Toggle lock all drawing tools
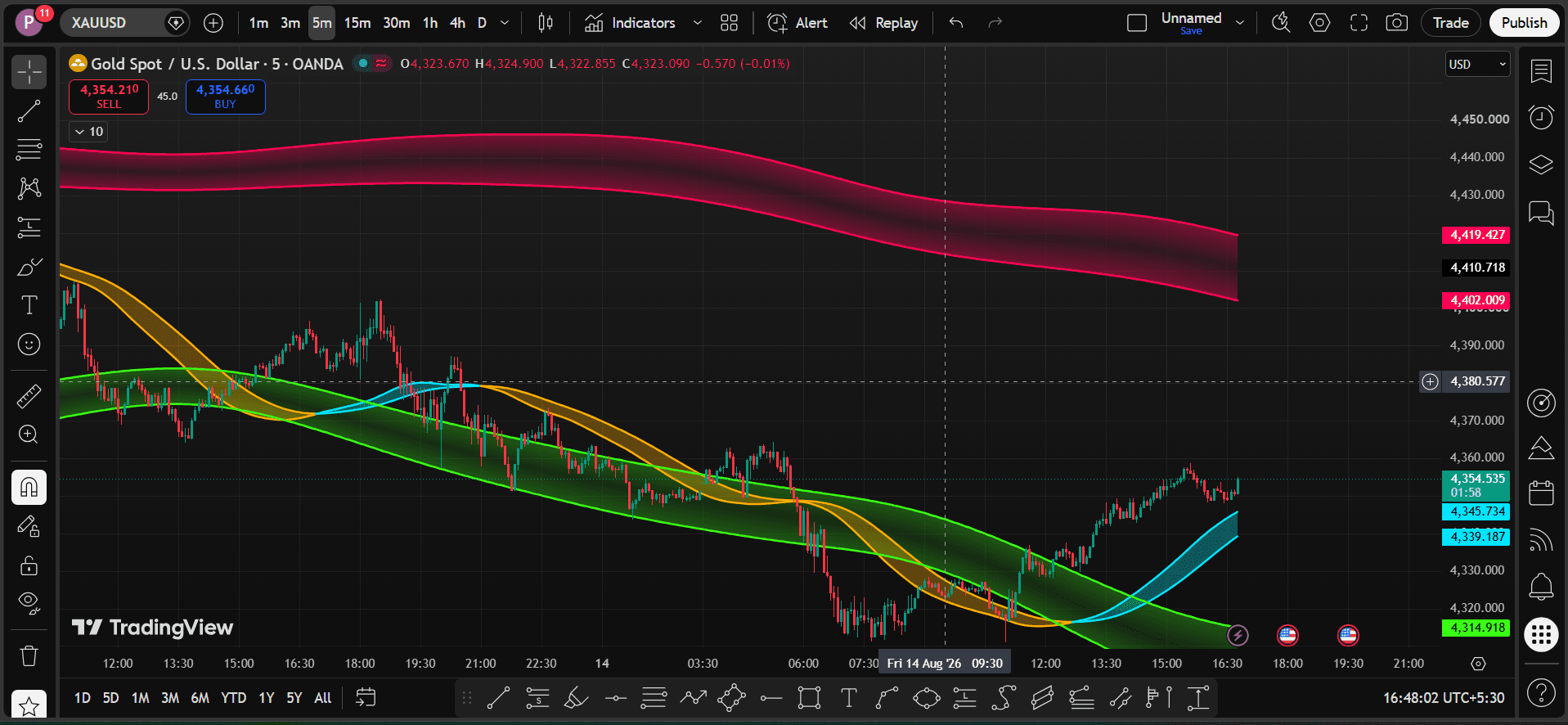Screen dimensions: 1568x725 click(x=29, y=565)
